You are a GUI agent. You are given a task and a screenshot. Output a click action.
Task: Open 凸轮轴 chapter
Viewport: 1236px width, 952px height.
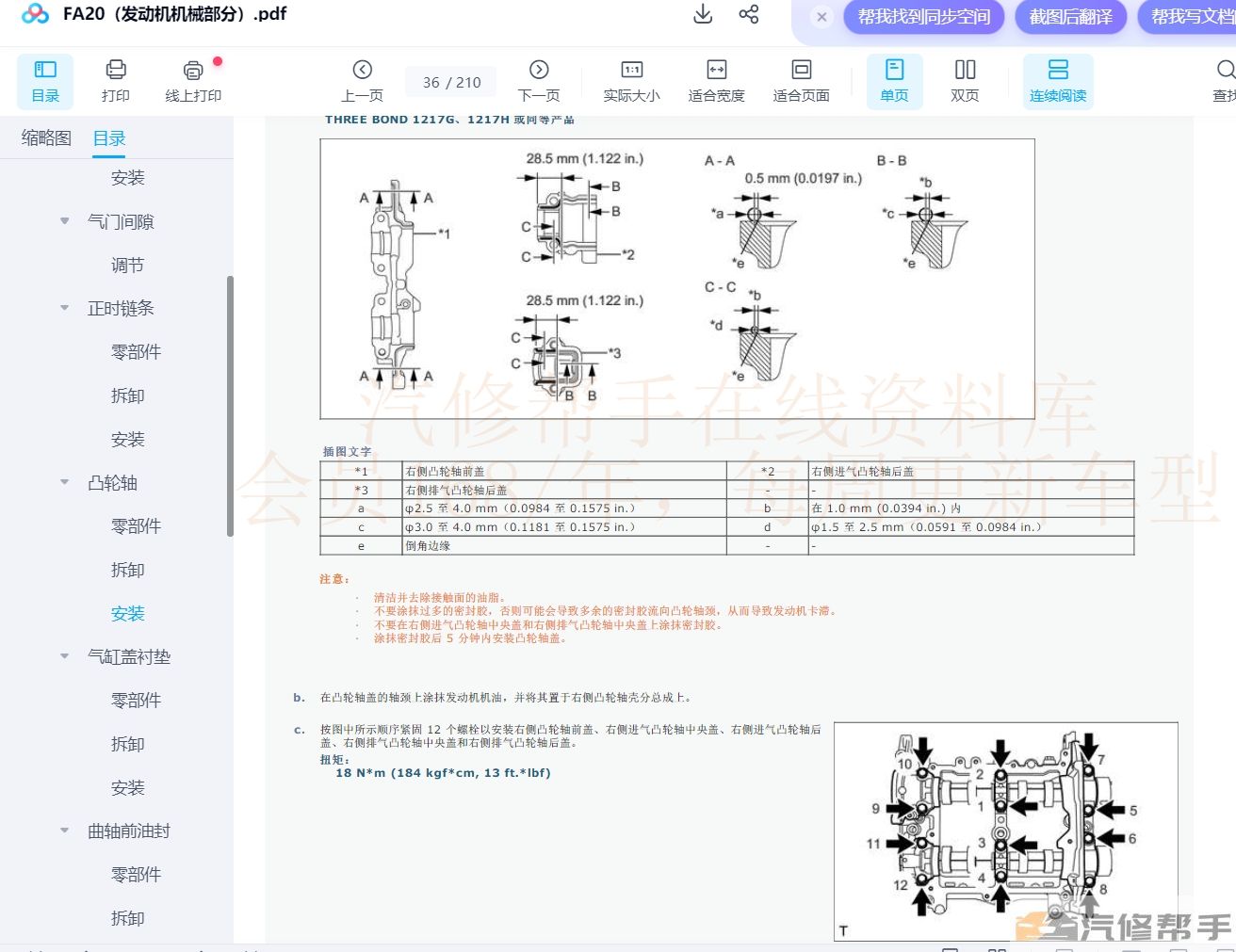click(x=112, y=482)
